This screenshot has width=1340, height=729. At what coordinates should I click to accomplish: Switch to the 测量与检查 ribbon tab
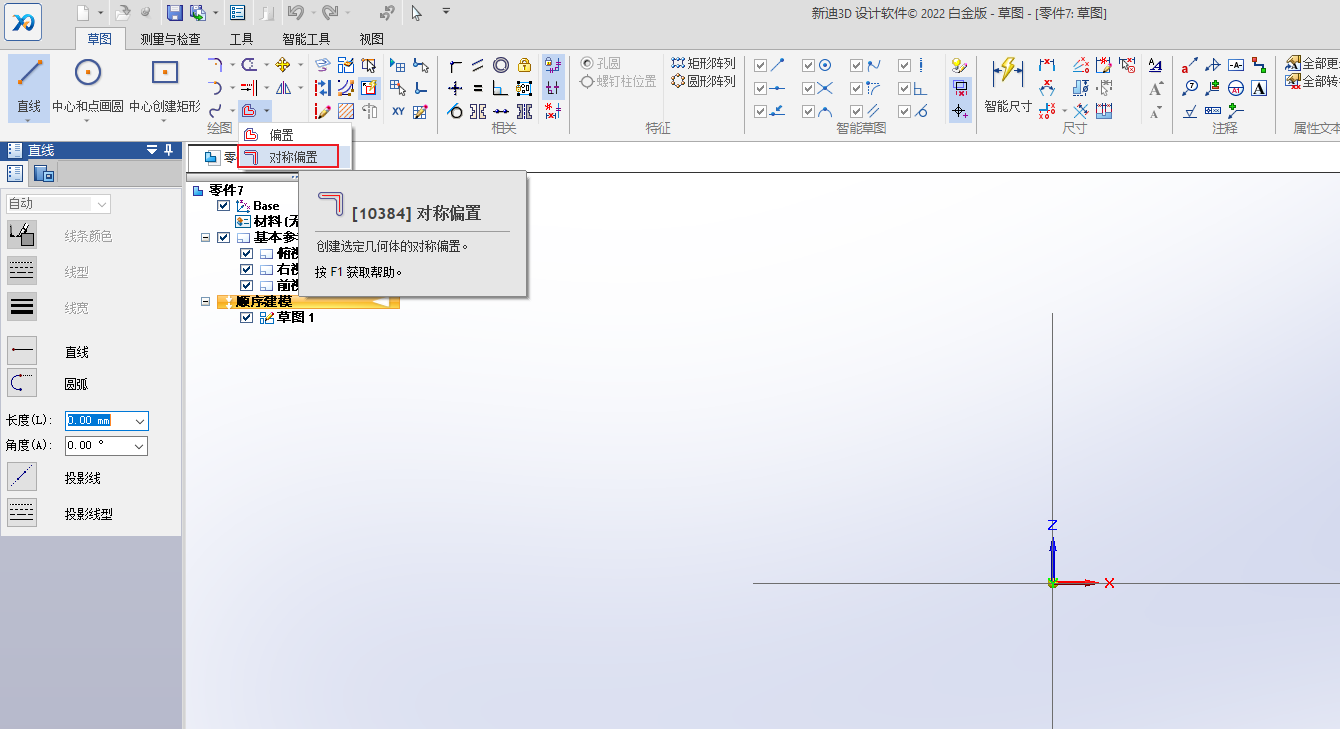pyautogui.click(x=170, y=39)
